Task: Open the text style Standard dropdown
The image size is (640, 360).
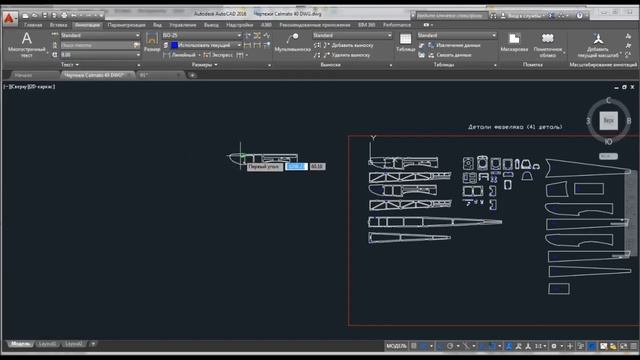Action: pos(100,36)
